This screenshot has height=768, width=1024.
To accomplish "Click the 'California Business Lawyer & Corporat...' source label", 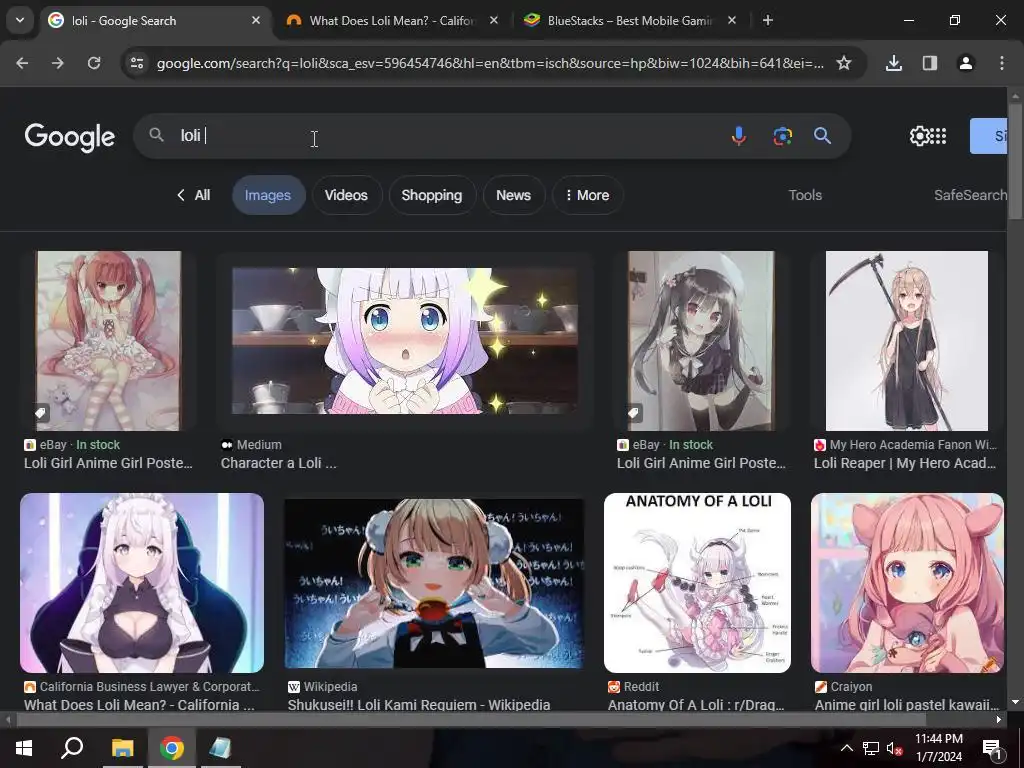I will click(x=150, y=686).
